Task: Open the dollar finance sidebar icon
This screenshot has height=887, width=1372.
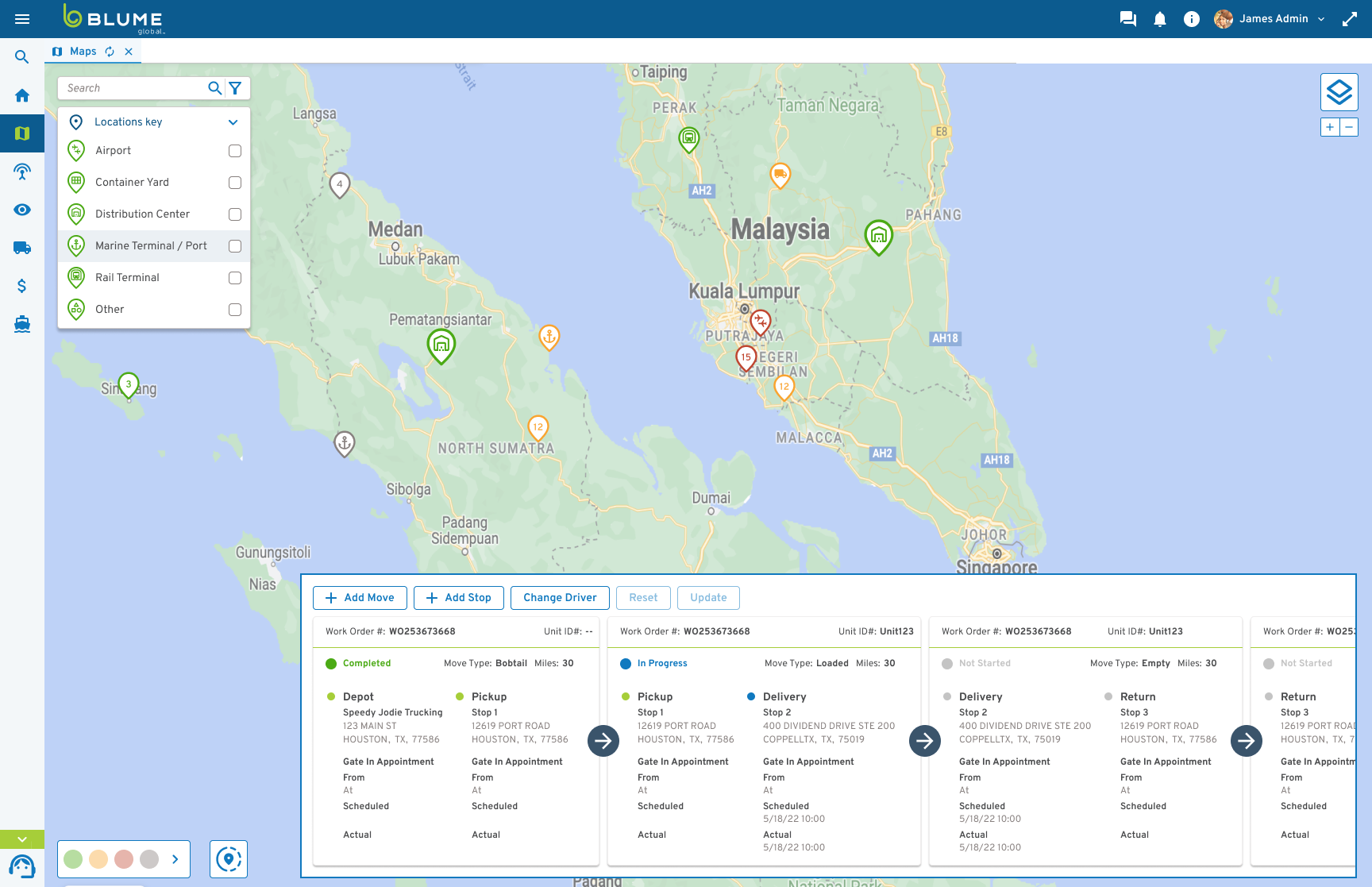Action: click(x=22, y=286)
